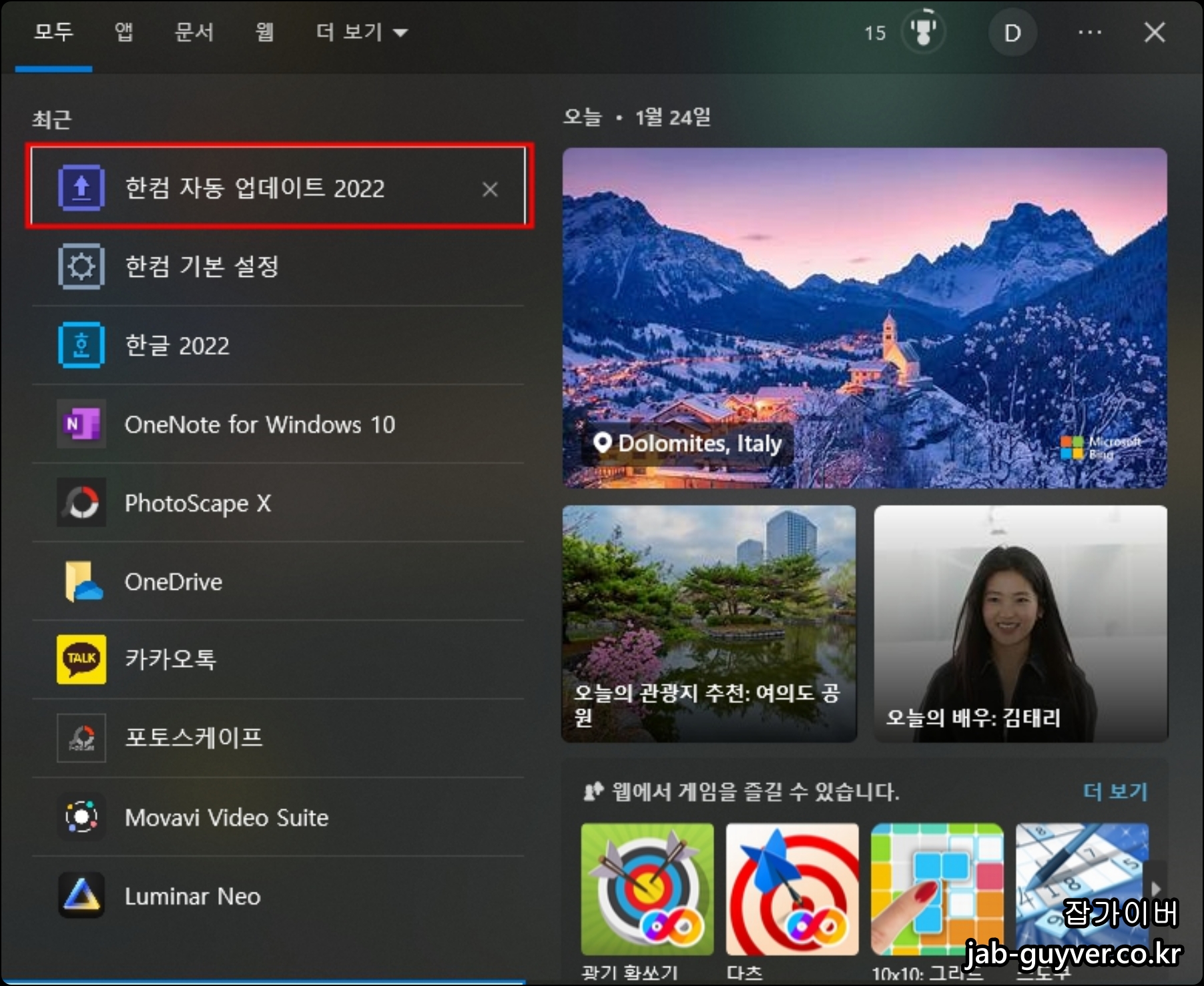This screenshot has width=1204, height=986.
Task: Open the Dolomites, Italy Bing image
Action: coord(864,318)
